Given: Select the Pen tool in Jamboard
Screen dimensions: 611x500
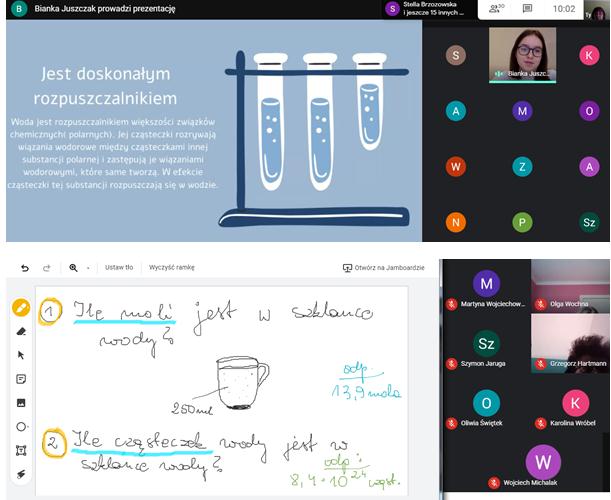Looking at the screenshot, I should coord(21,307).
